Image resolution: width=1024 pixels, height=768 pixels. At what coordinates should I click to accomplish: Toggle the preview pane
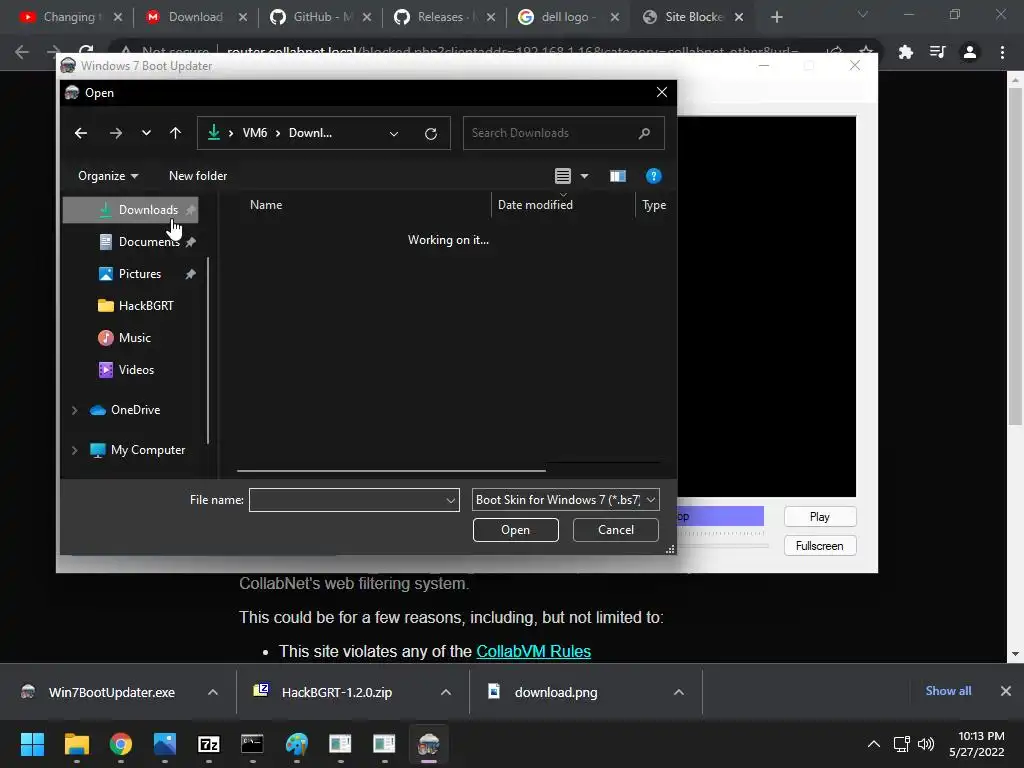(618, 176)
